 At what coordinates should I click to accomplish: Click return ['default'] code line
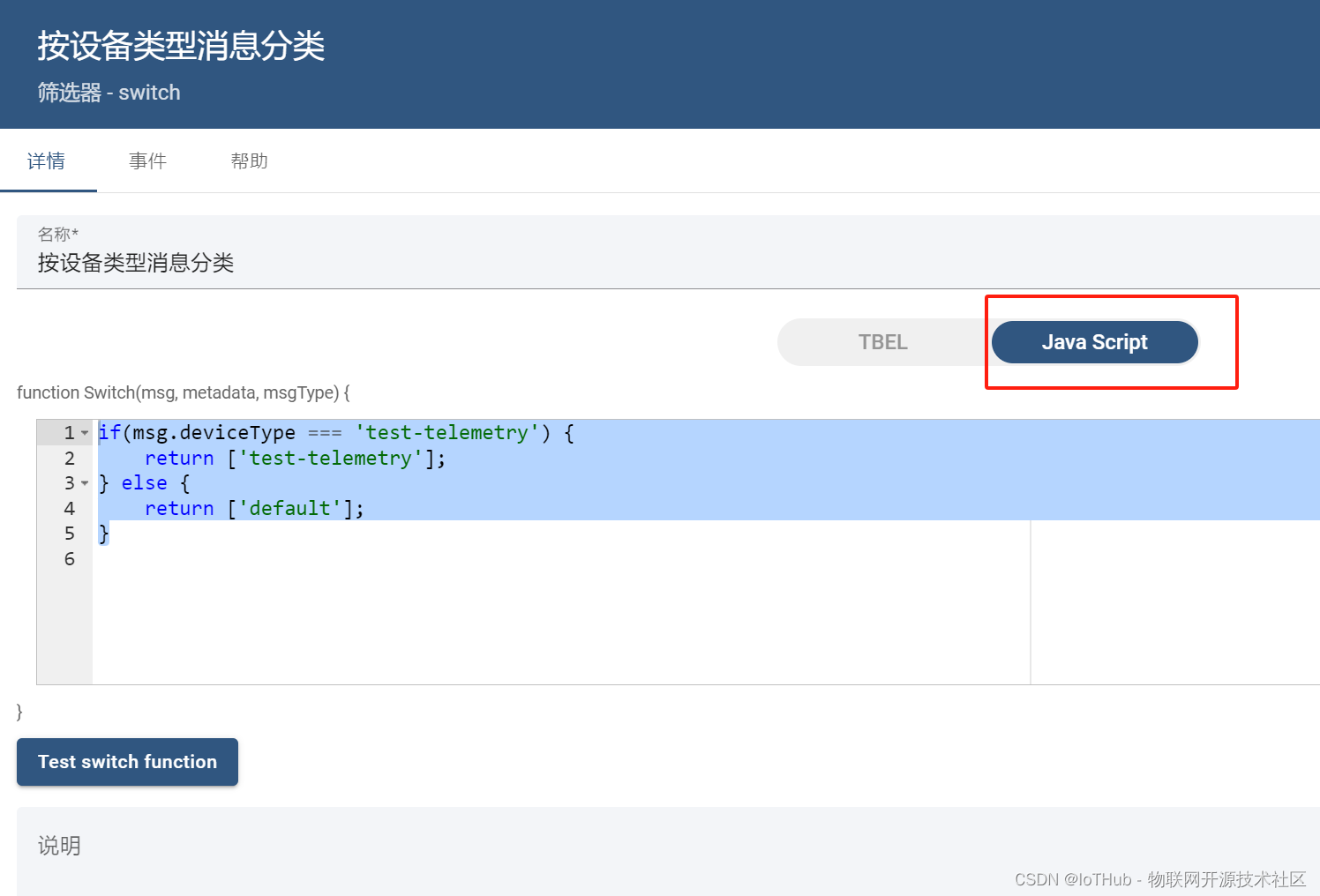254,509
